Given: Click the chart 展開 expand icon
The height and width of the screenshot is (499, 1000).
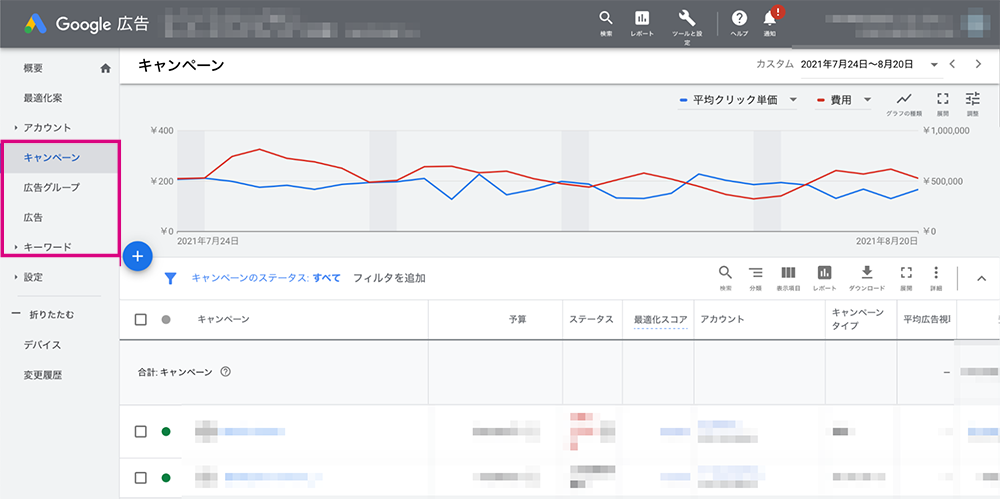Looking at the screenshot, I should (943, 99).
